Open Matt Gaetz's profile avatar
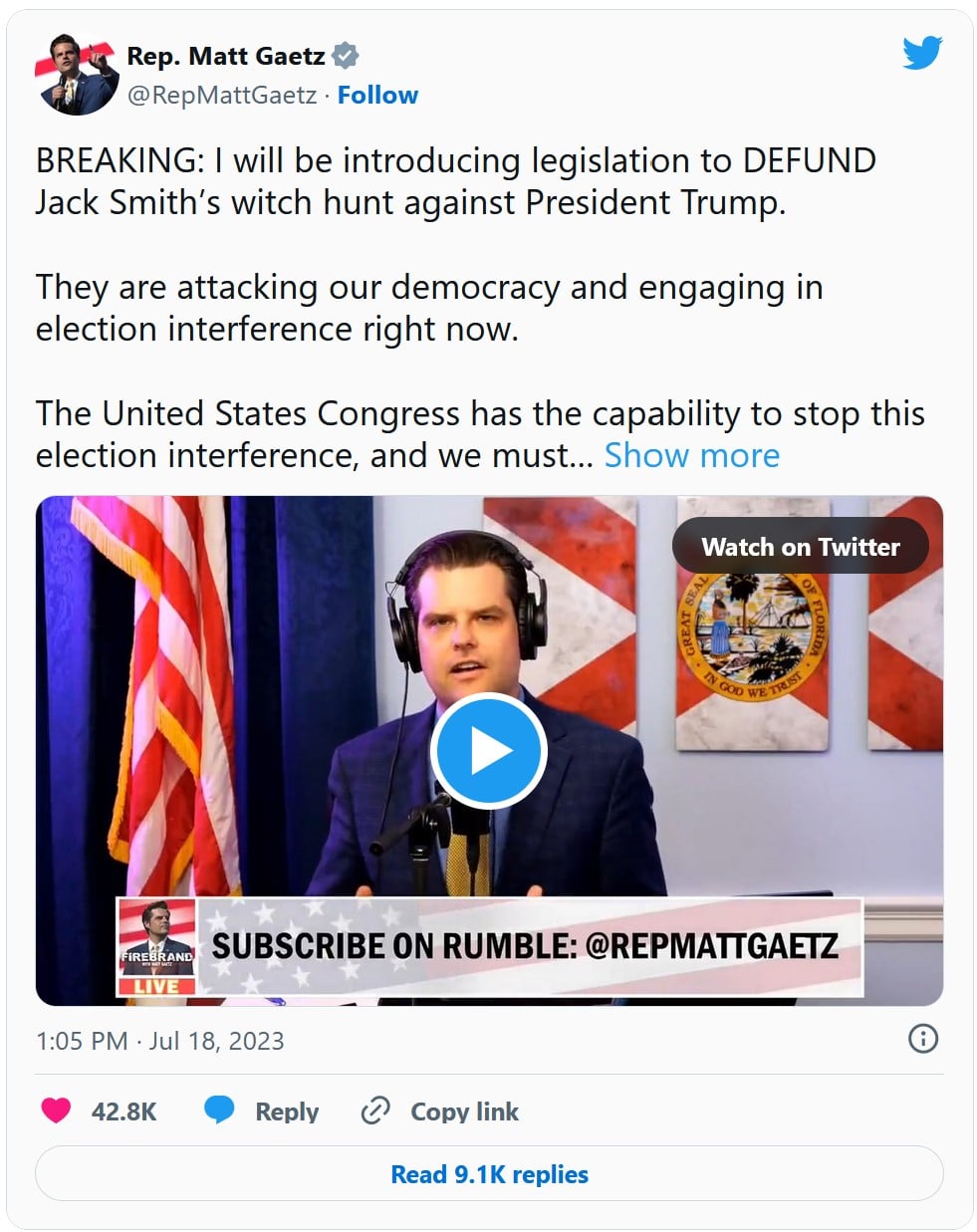The width and height of the screenshot is (977, 1232). 77,76
